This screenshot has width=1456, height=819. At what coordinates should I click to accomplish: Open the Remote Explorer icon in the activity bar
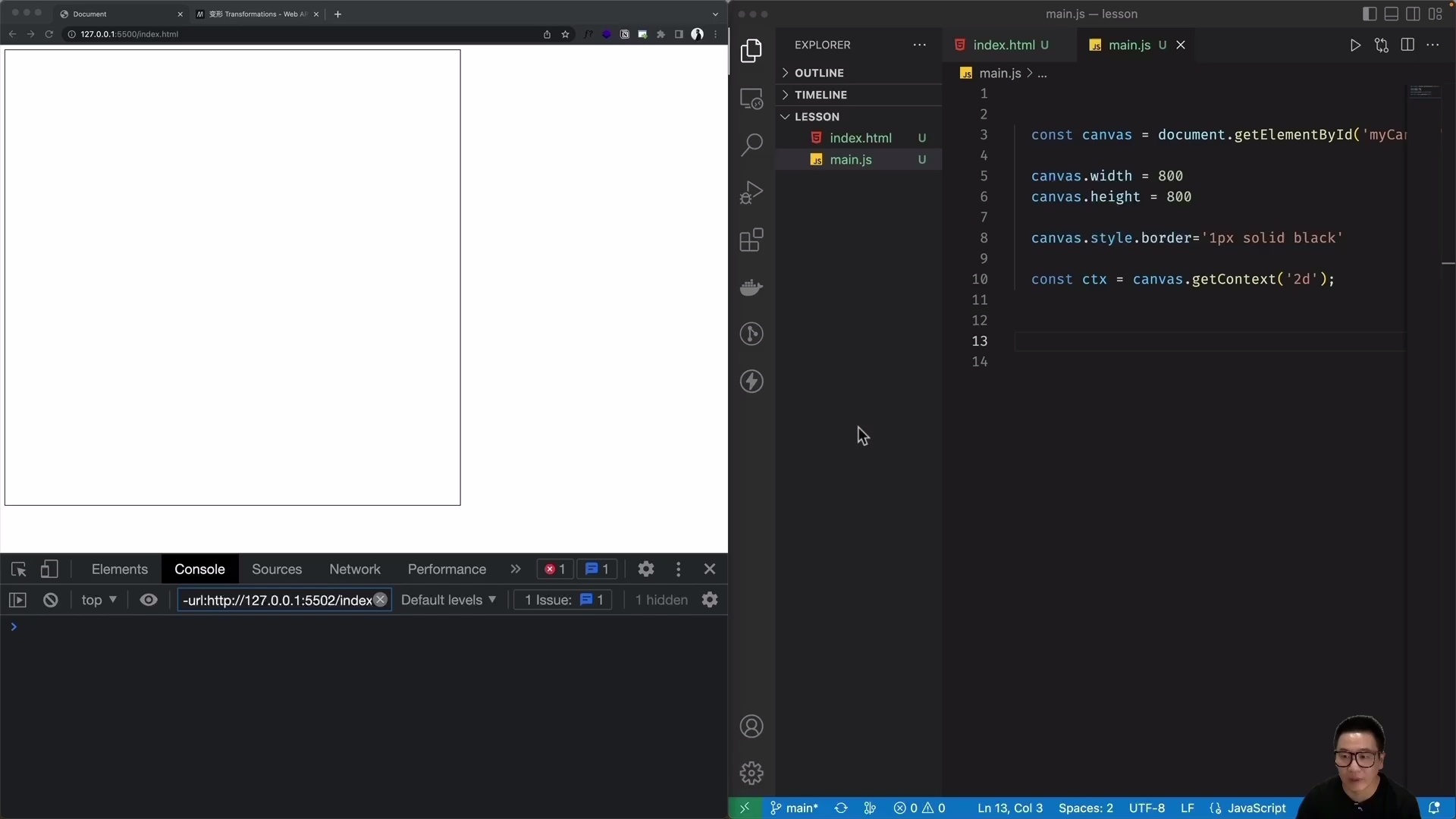pyautogui.click(x=752, y=99)
